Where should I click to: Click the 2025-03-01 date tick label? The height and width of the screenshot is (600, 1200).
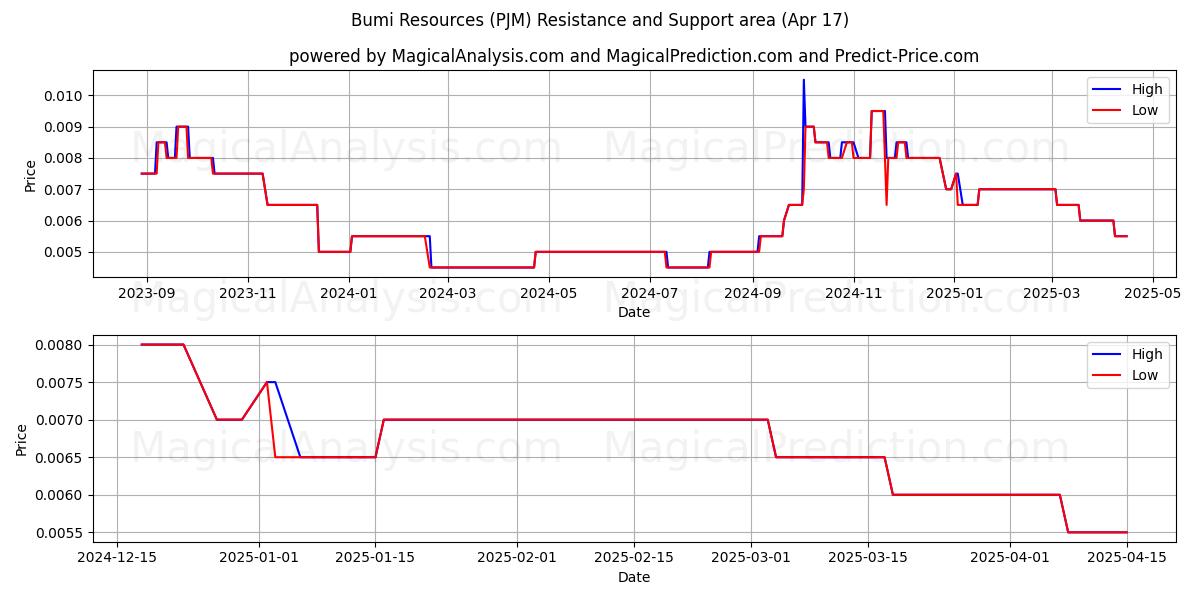751,559
